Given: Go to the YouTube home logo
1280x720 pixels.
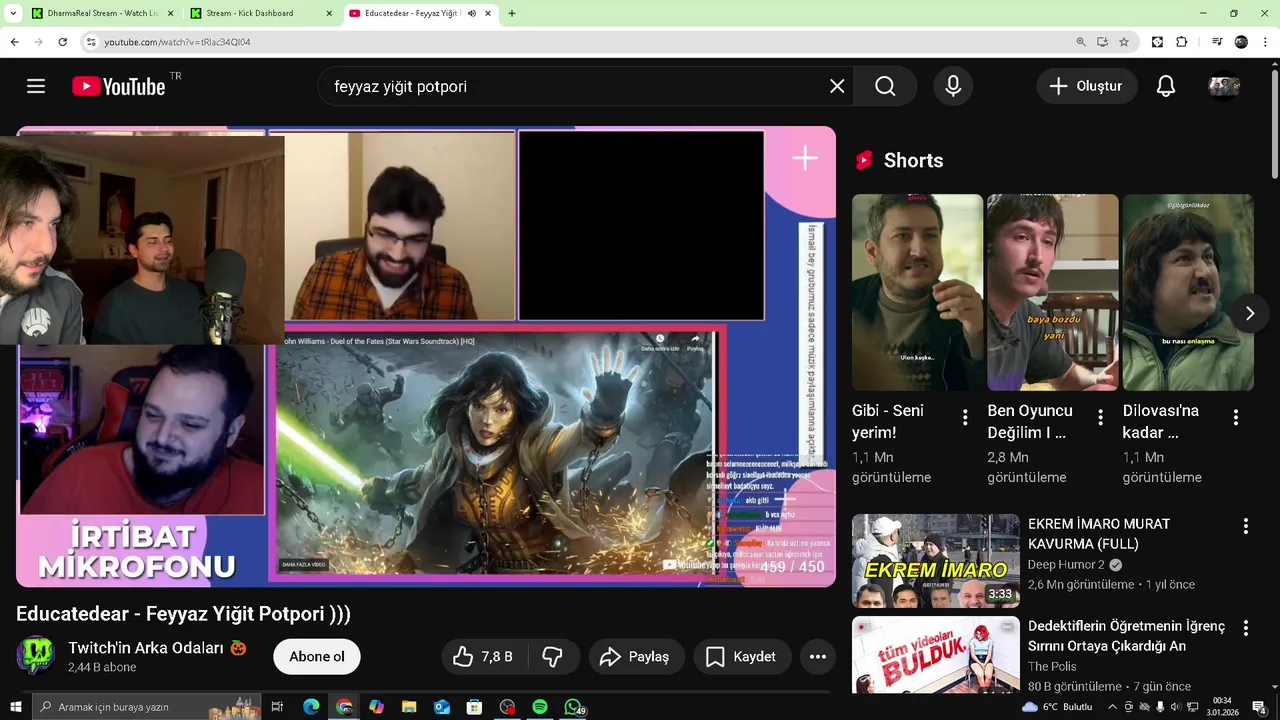Looking at the screenshot, I should (x=119, y=87).
